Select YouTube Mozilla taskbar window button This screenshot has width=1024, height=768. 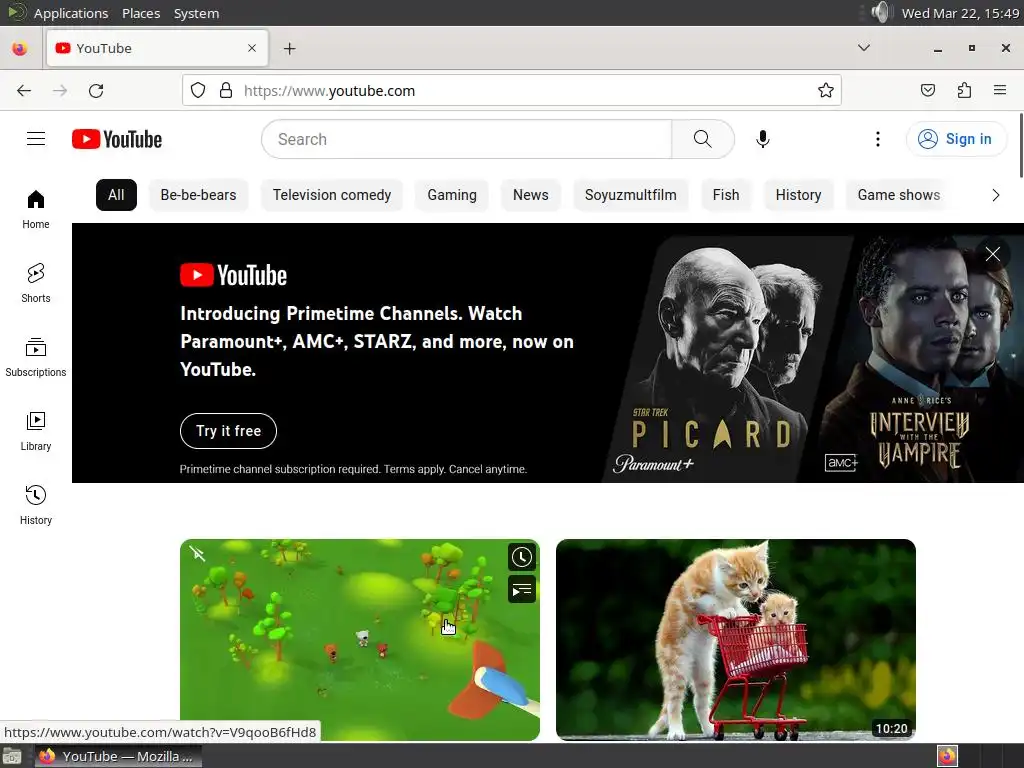[118, 756]
